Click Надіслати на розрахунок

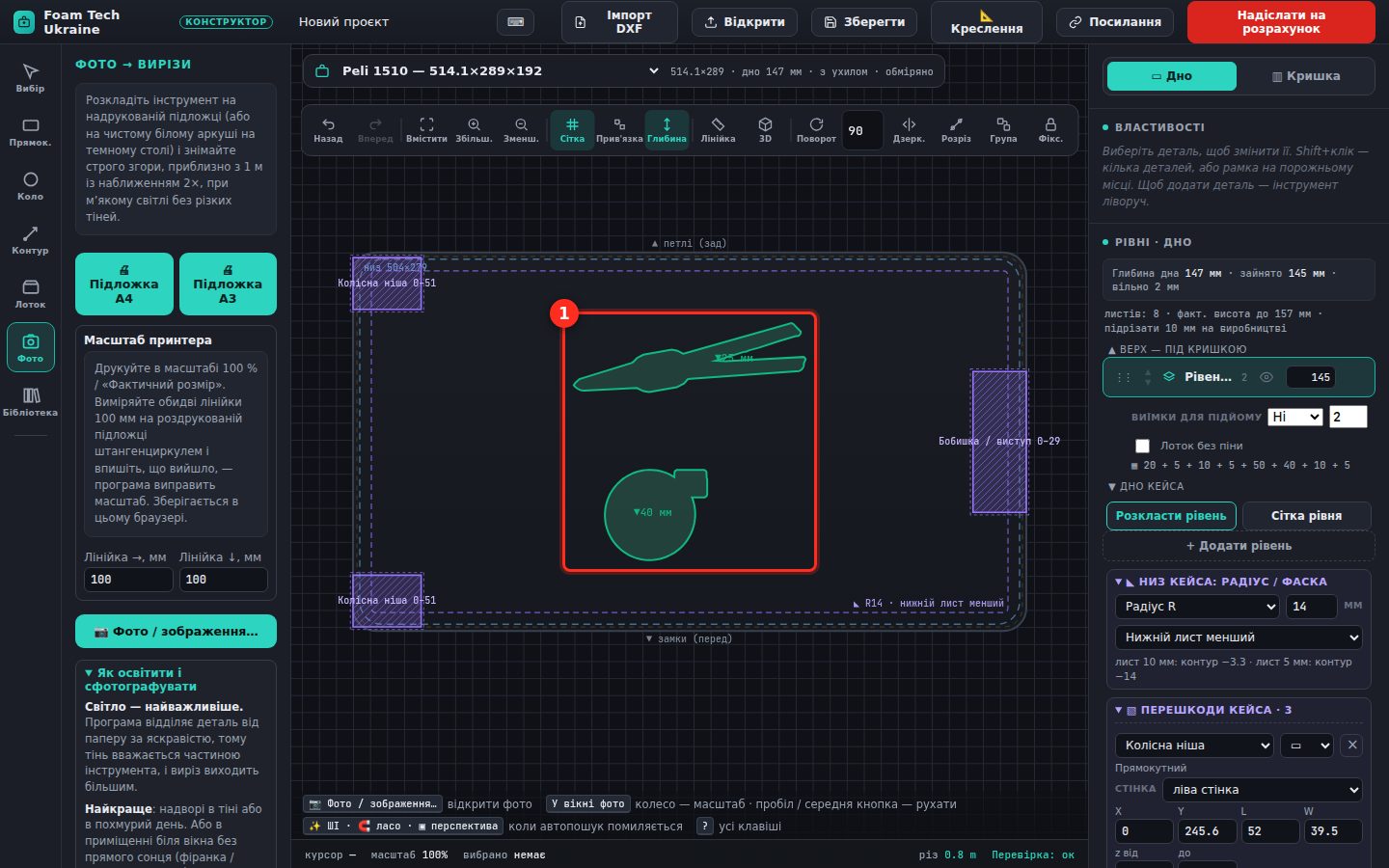(1281, 22)
